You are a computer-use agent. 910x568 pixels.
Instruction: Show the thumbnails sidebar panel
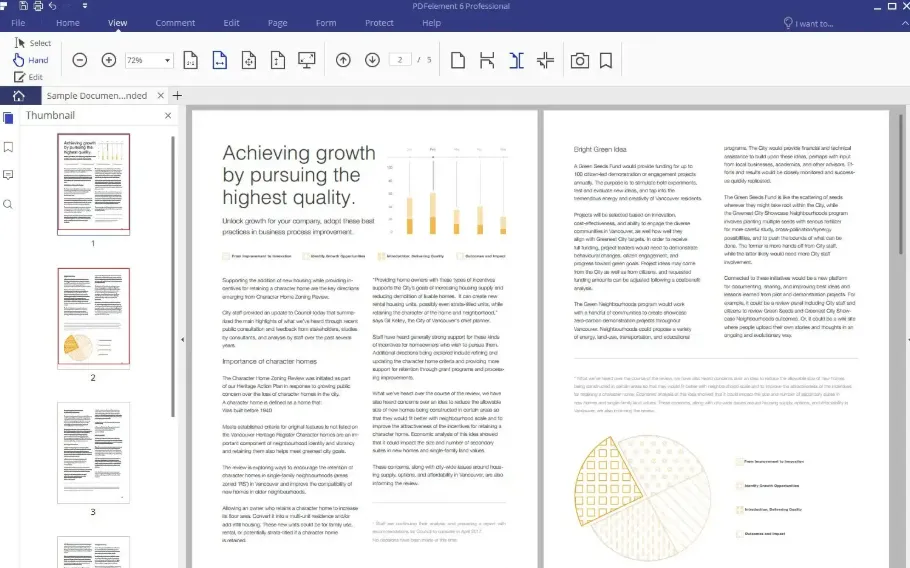(8, 118)
